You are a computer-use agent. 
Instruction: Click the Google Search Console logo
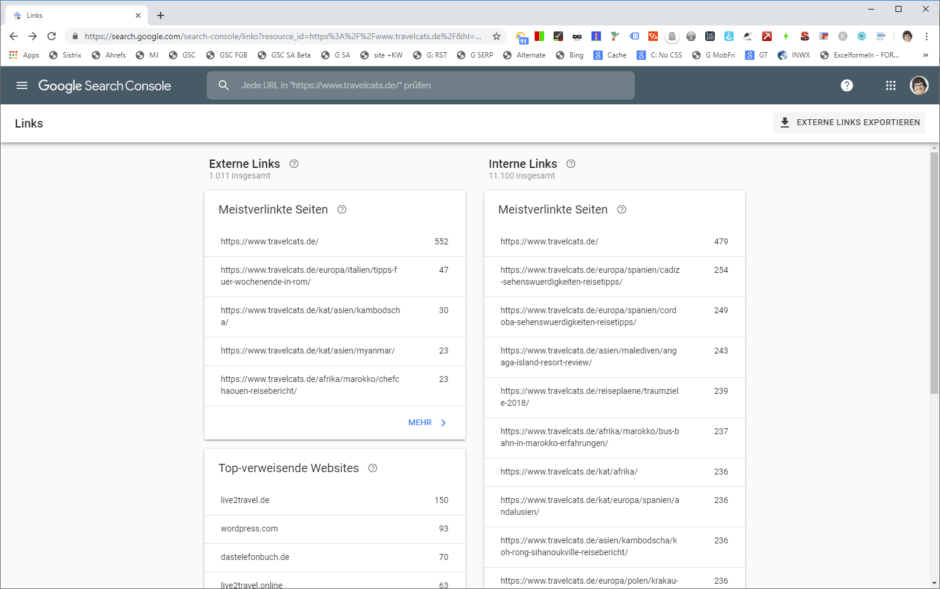(104, 86)
